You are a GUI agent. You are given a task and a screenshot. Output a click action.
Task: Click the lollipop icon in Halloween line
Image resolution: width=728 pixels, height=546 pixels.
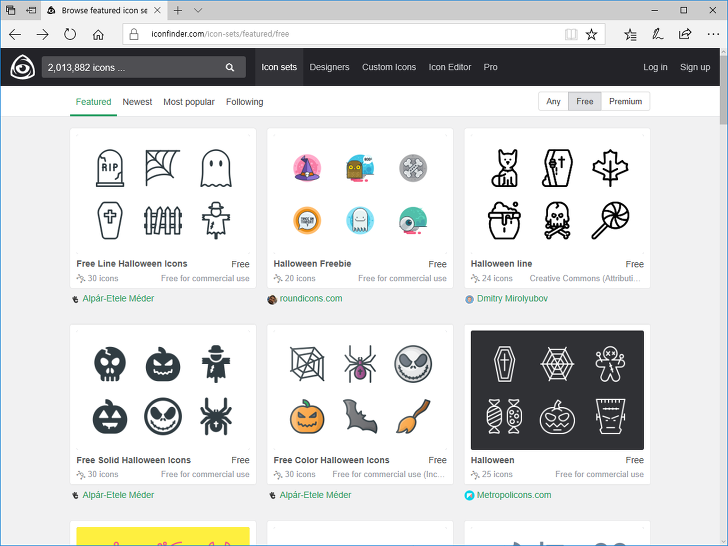(x=610, y=221)
